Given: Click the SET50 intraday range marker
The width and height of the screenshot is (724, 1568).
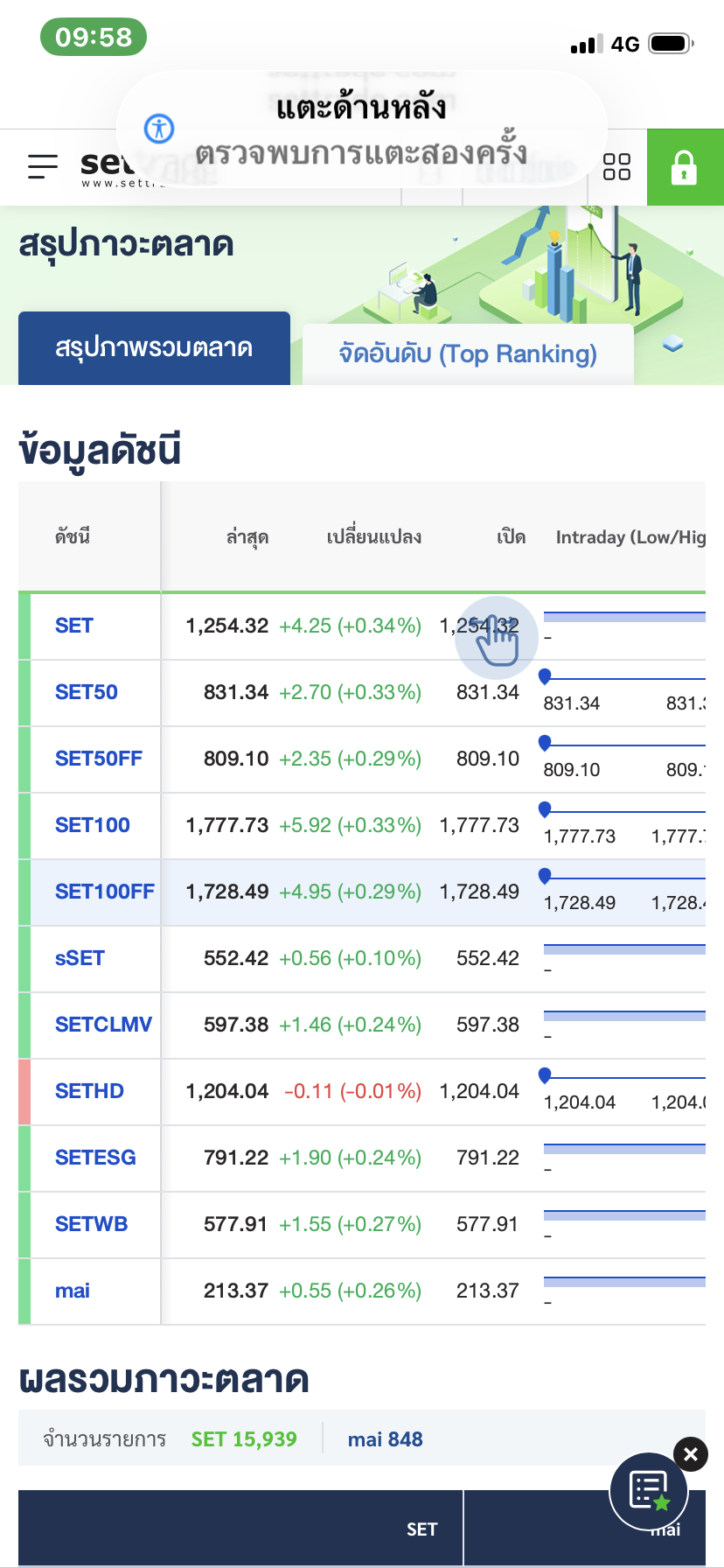Looking at the screenshot, I should click(545, 675).
